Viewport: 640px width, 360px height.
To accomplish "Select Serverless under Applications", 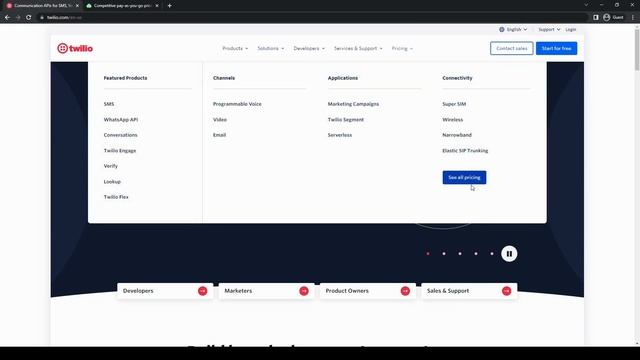I will pyautogui.click(x=340, y=135).
